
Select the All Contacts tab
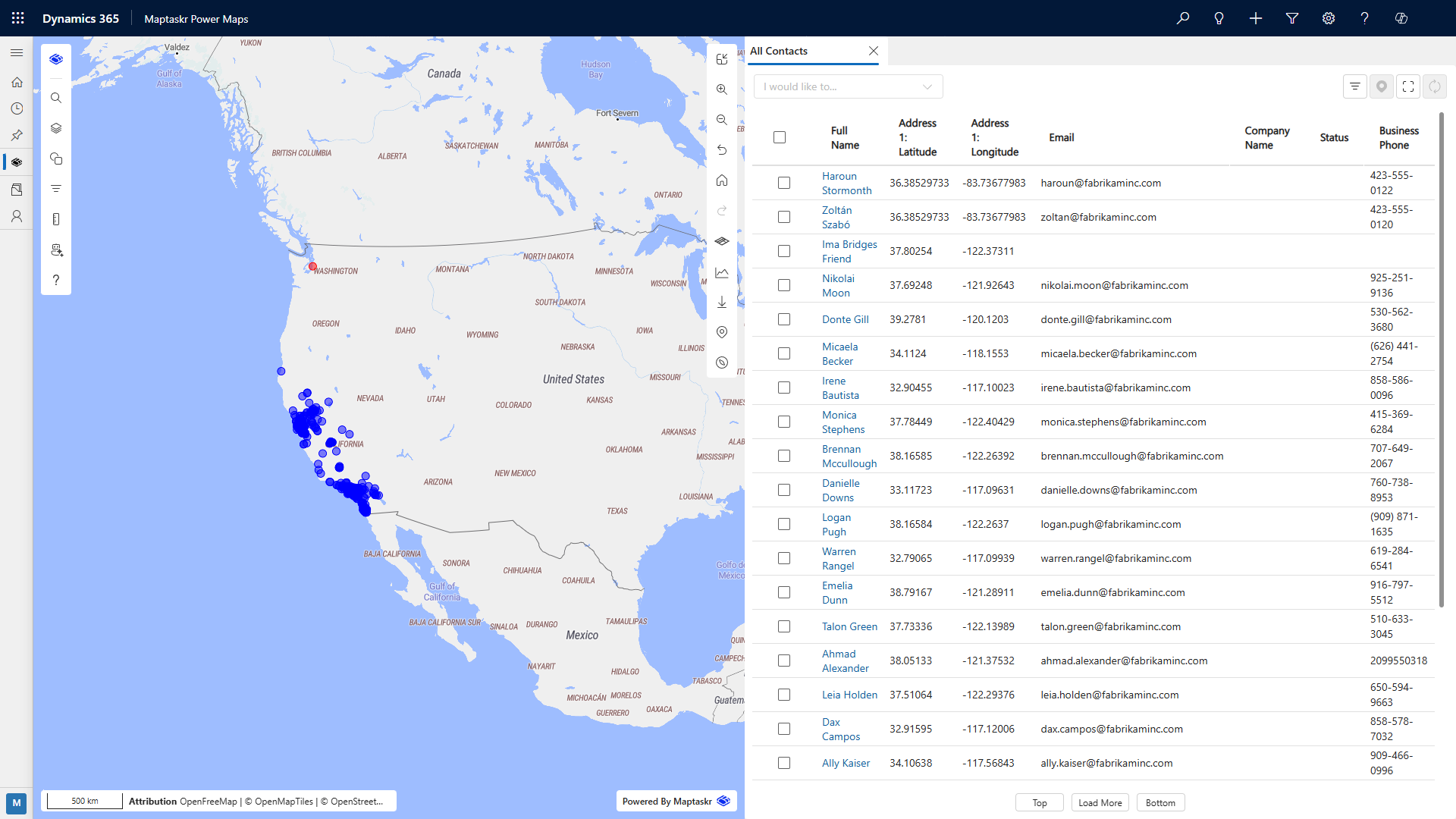coord(779,51)
